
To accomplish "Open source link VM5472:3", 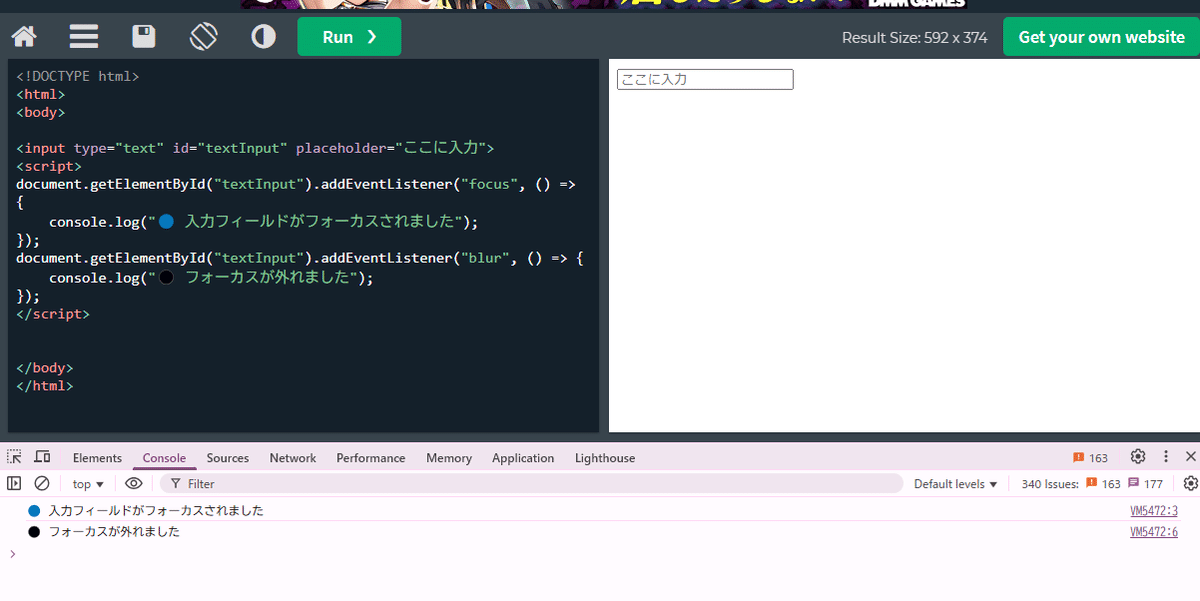I will (1154, 511).
